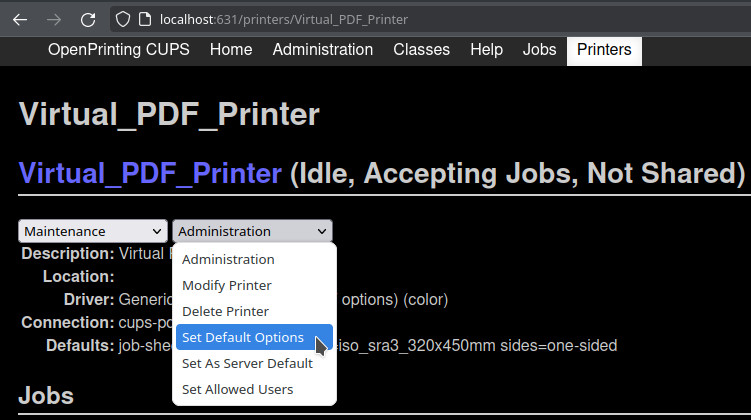Screen dimensions: 751x420
Task: Open the shield tracking protection icon
Action: click(x=123, y=19)
